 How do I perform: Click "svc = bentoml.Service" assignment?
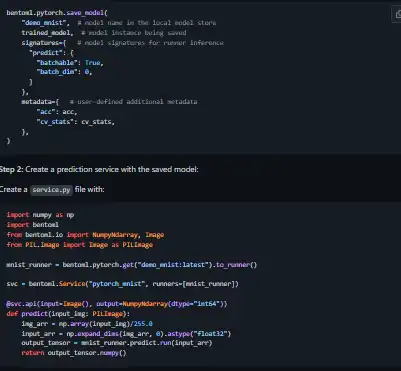(45, 284)
